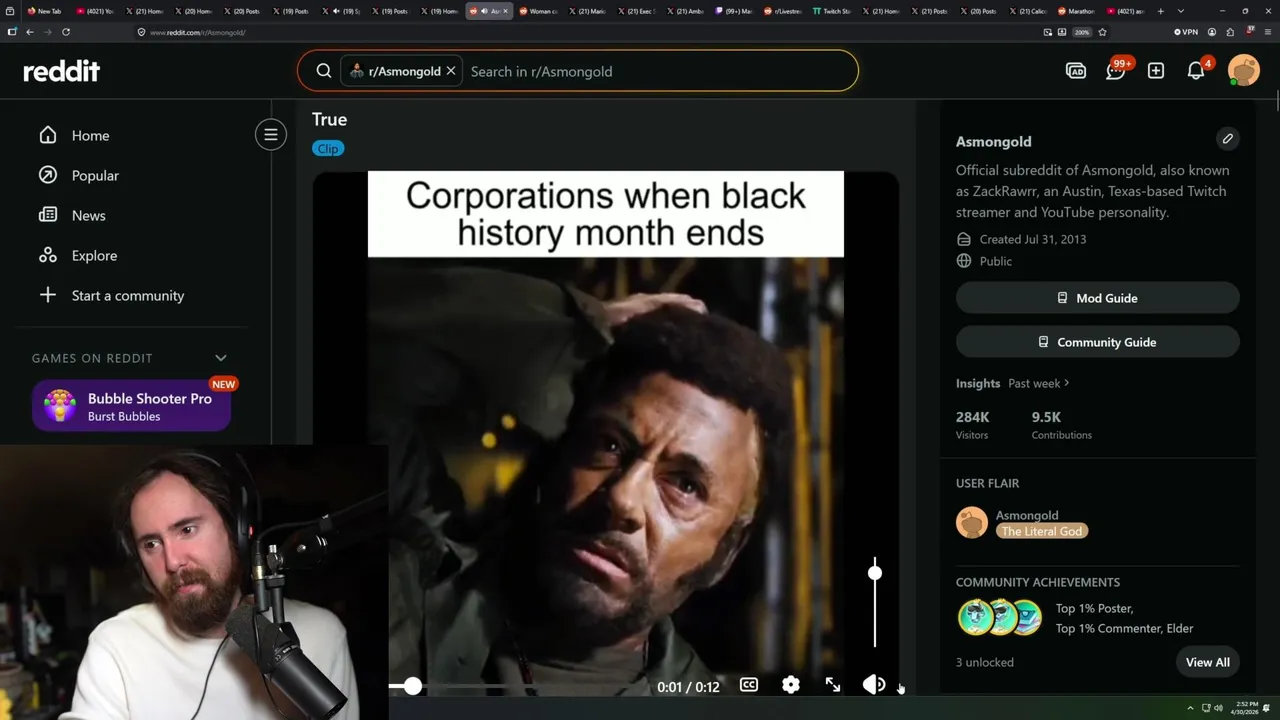The height and width of the screenshot is (720, 1280).
Task: Collapse the Games on Reddit section
Action: (221, 358)
